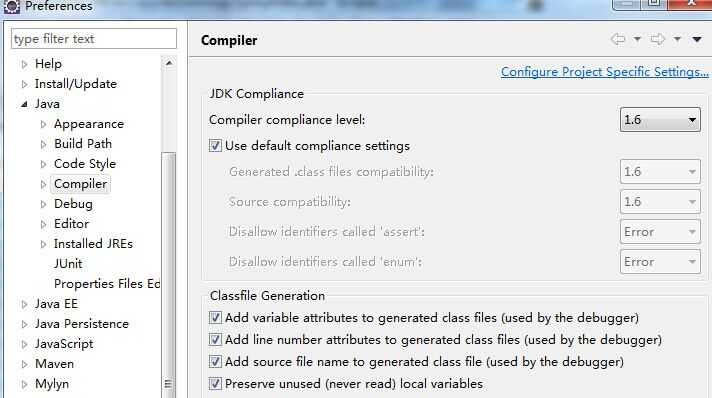
Task: Open the back history dropdown arrow
Action: pyautogui.click(x=637, y=40)
